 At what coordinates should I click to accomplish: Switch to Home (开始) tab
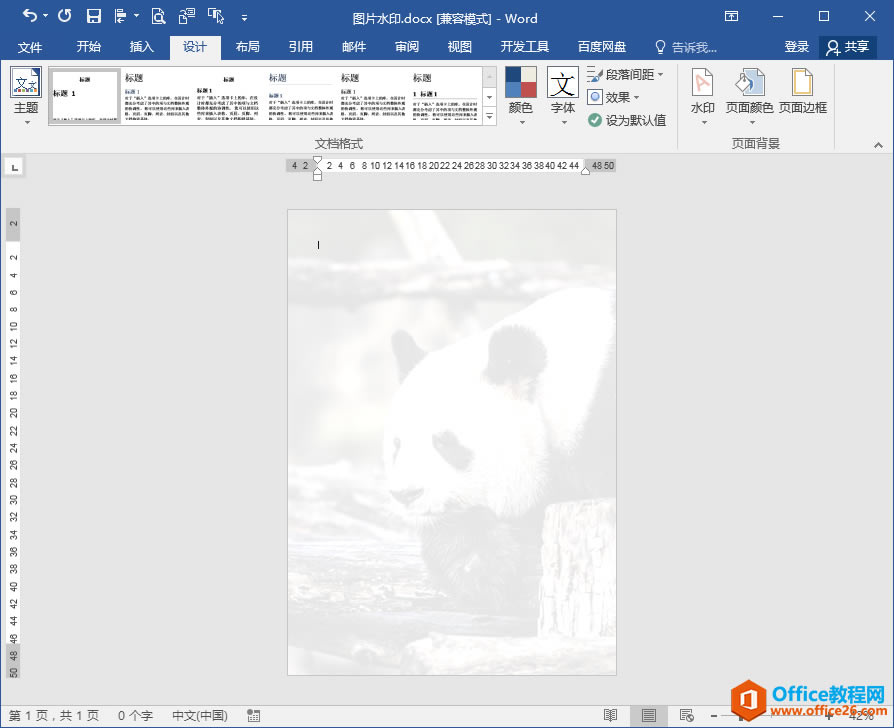(88, 47)
